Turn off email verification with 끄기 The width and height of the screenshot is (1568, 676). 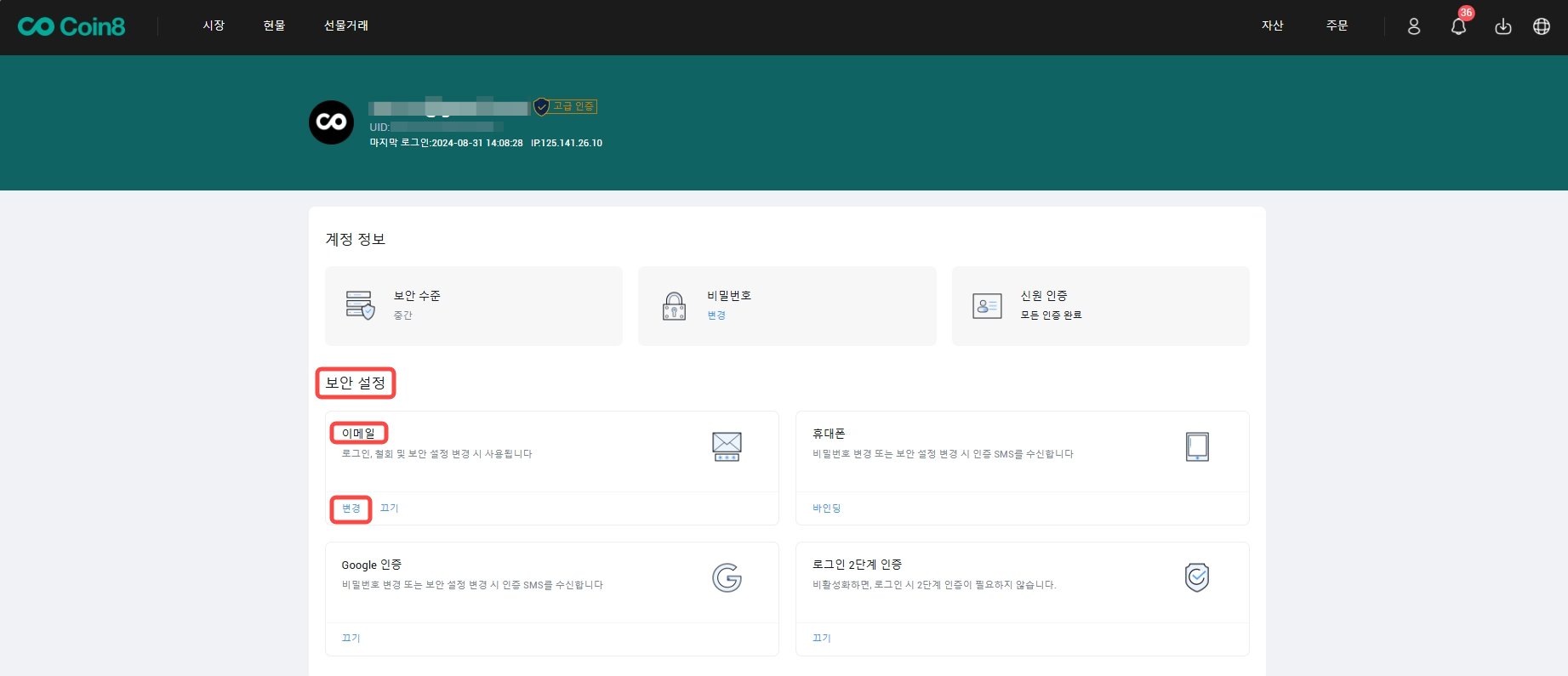pos(389,508)
